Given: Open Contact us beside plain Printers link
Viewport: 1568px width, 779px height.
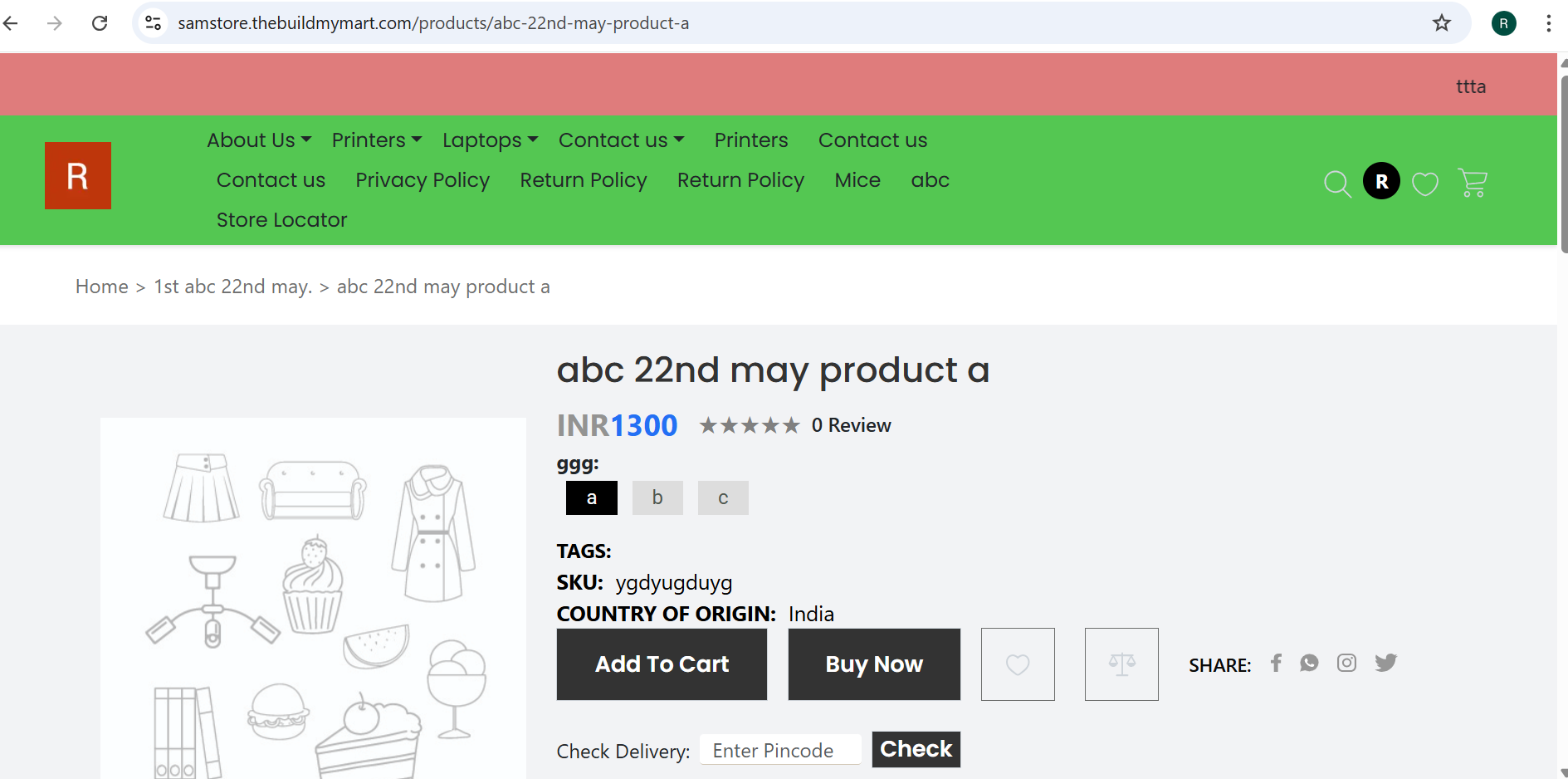Looking at the screenshot, I should [873, 140].
